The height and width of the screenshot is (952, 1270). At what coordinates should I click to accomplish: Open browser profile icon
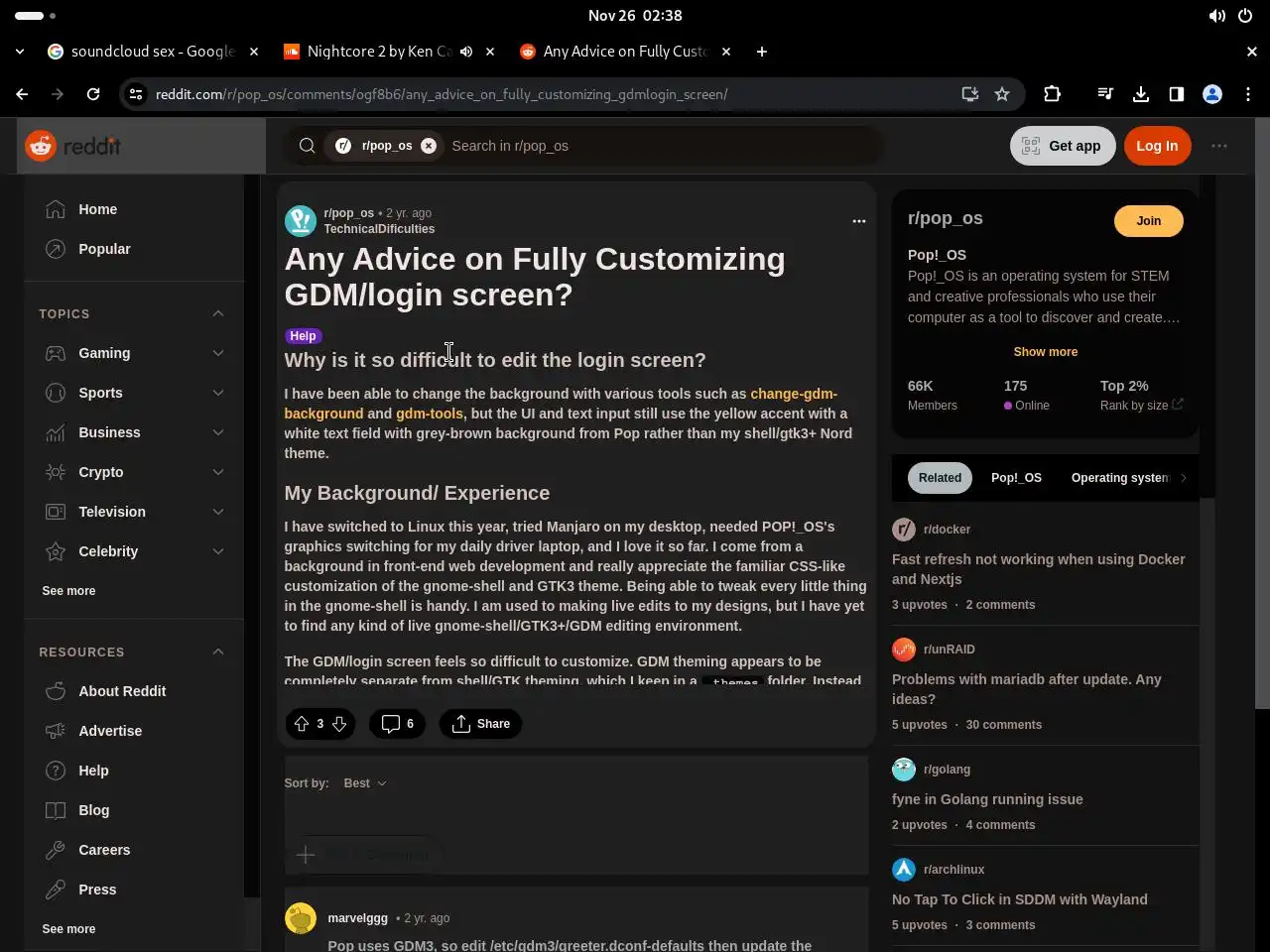point(1212,94)
